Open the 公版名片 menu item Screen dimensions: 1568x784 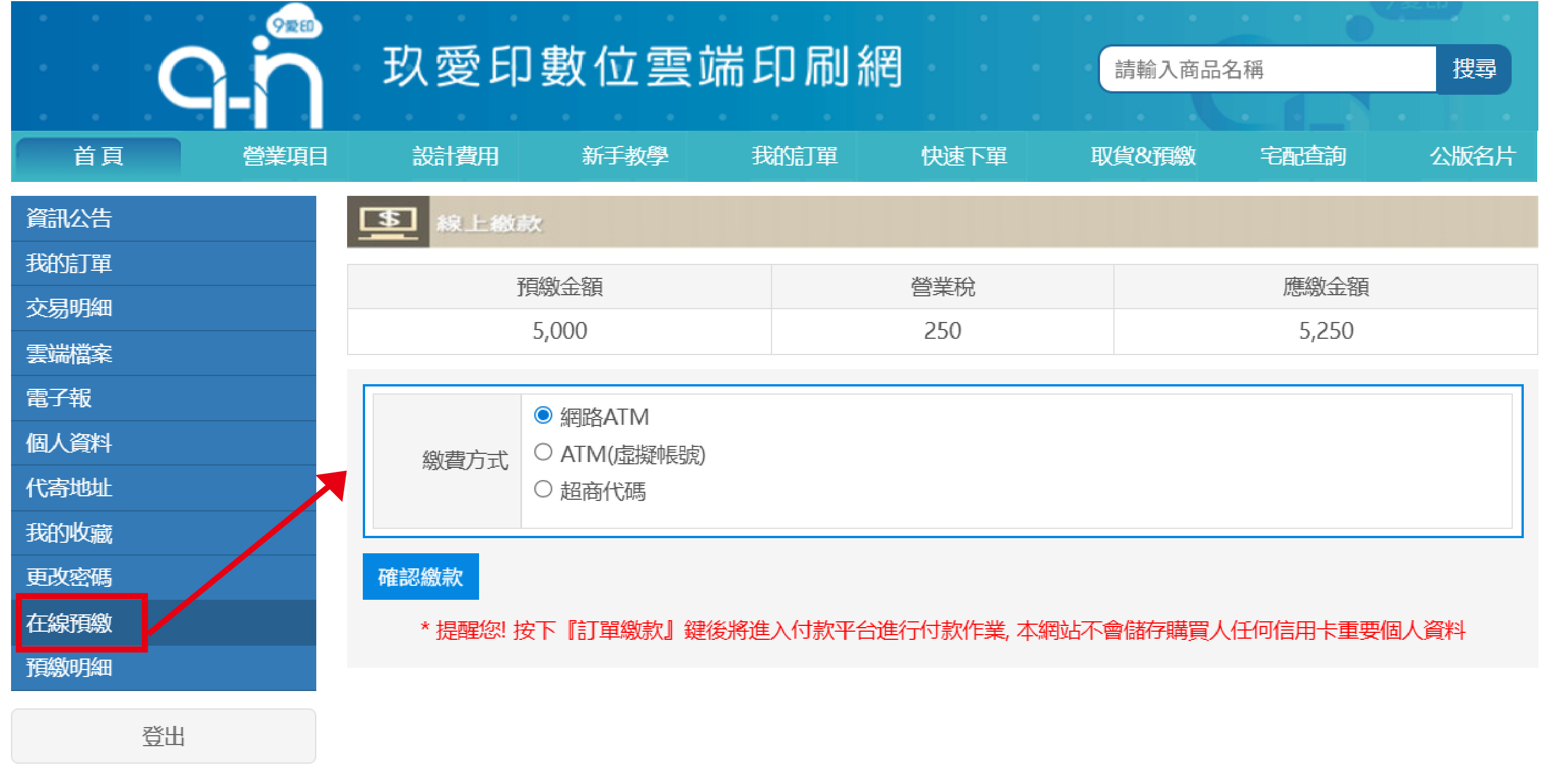pyautogui.click(x=1473, y=156)
